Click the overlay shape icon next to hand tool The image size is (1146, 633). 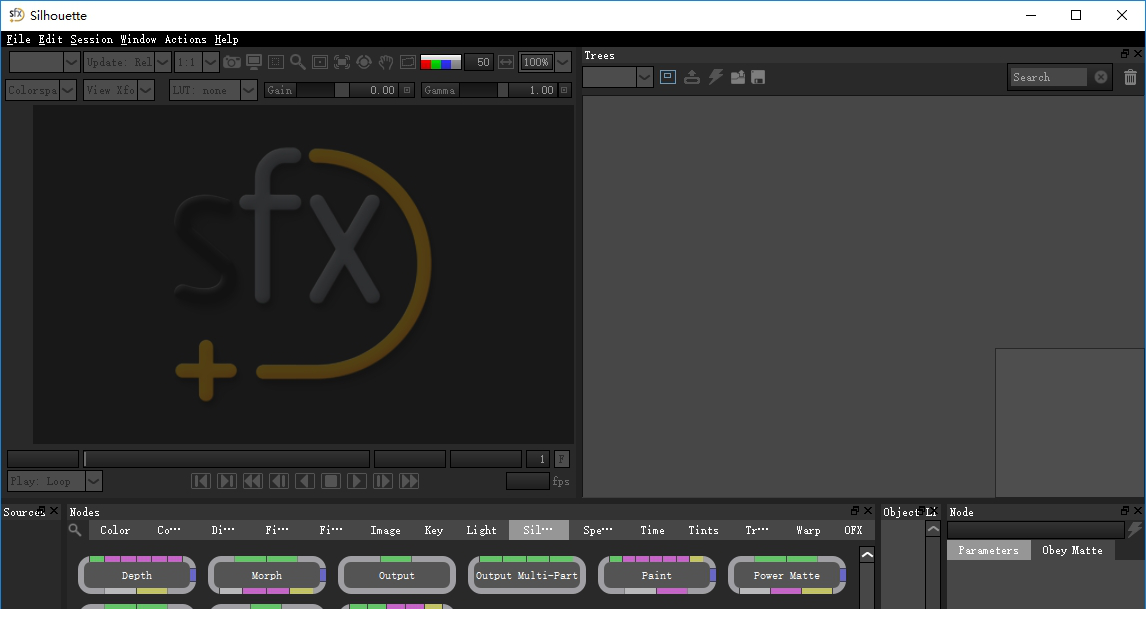(408, 62)
